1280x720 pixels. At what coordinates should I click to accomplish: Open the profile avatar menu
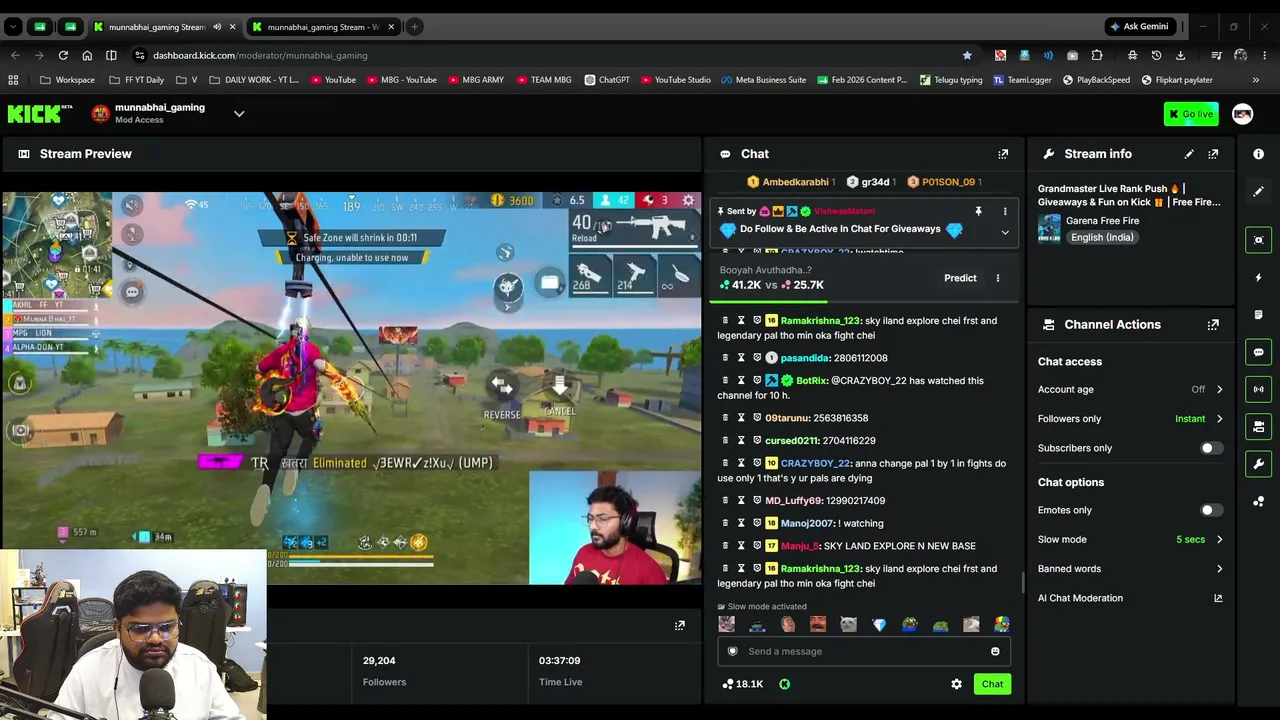pyautogui.click(x=1242, y=114)
